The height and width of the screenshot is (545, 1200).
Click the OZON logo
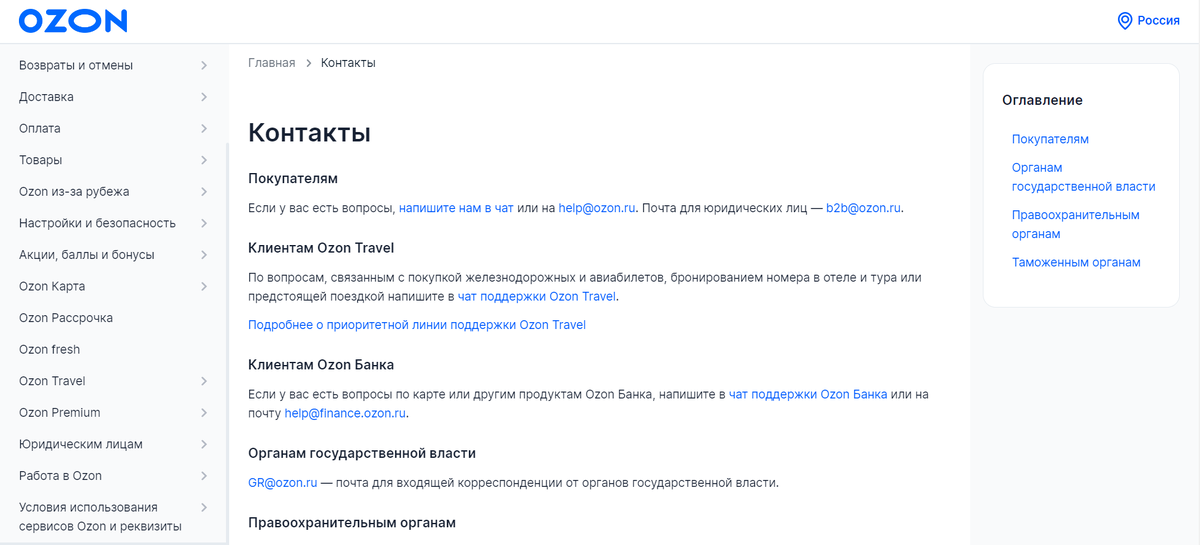(x=73, y=21)
